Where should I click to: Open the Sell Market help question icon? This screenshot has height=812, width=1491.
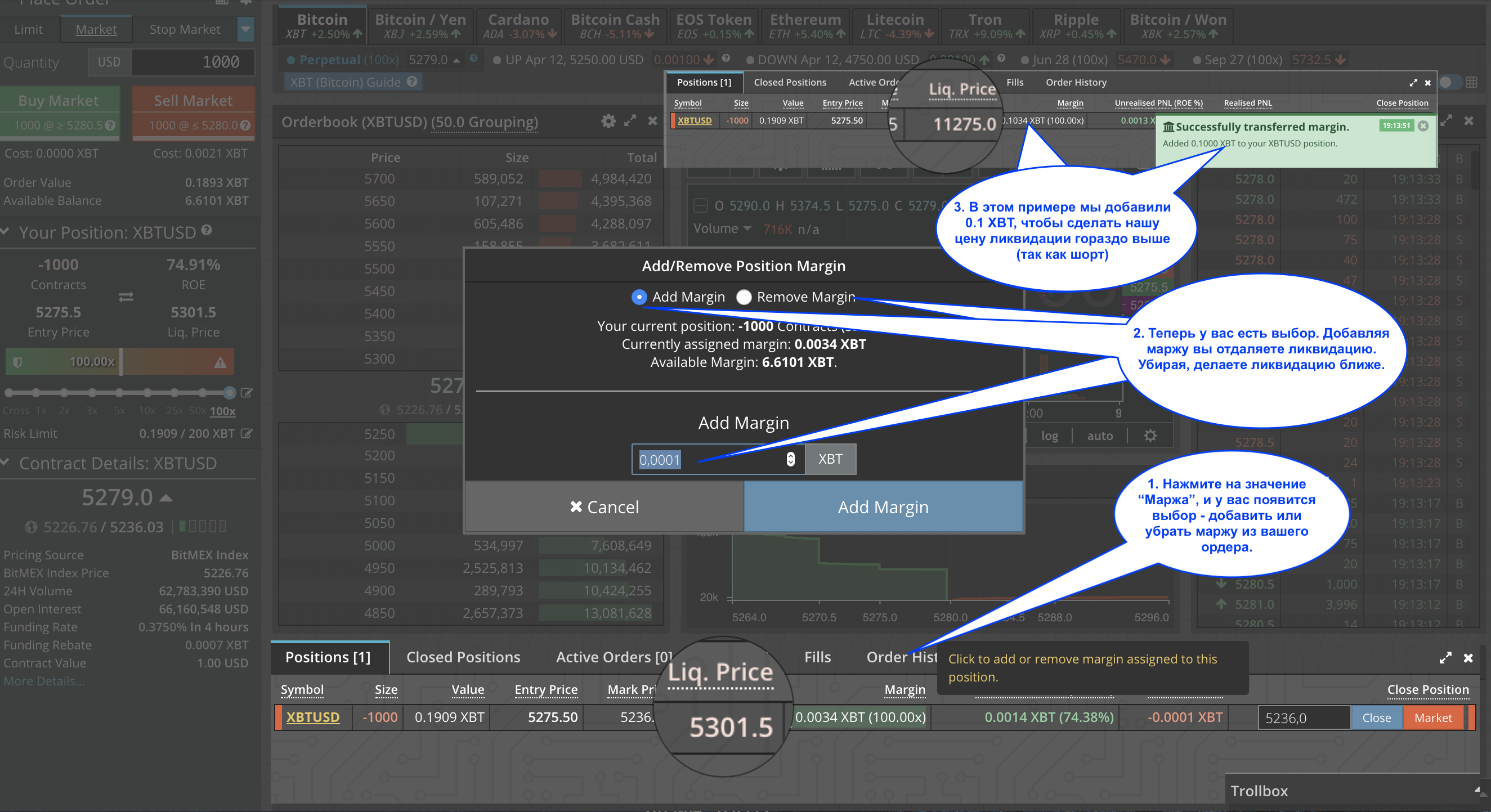(x=245, y=125)
